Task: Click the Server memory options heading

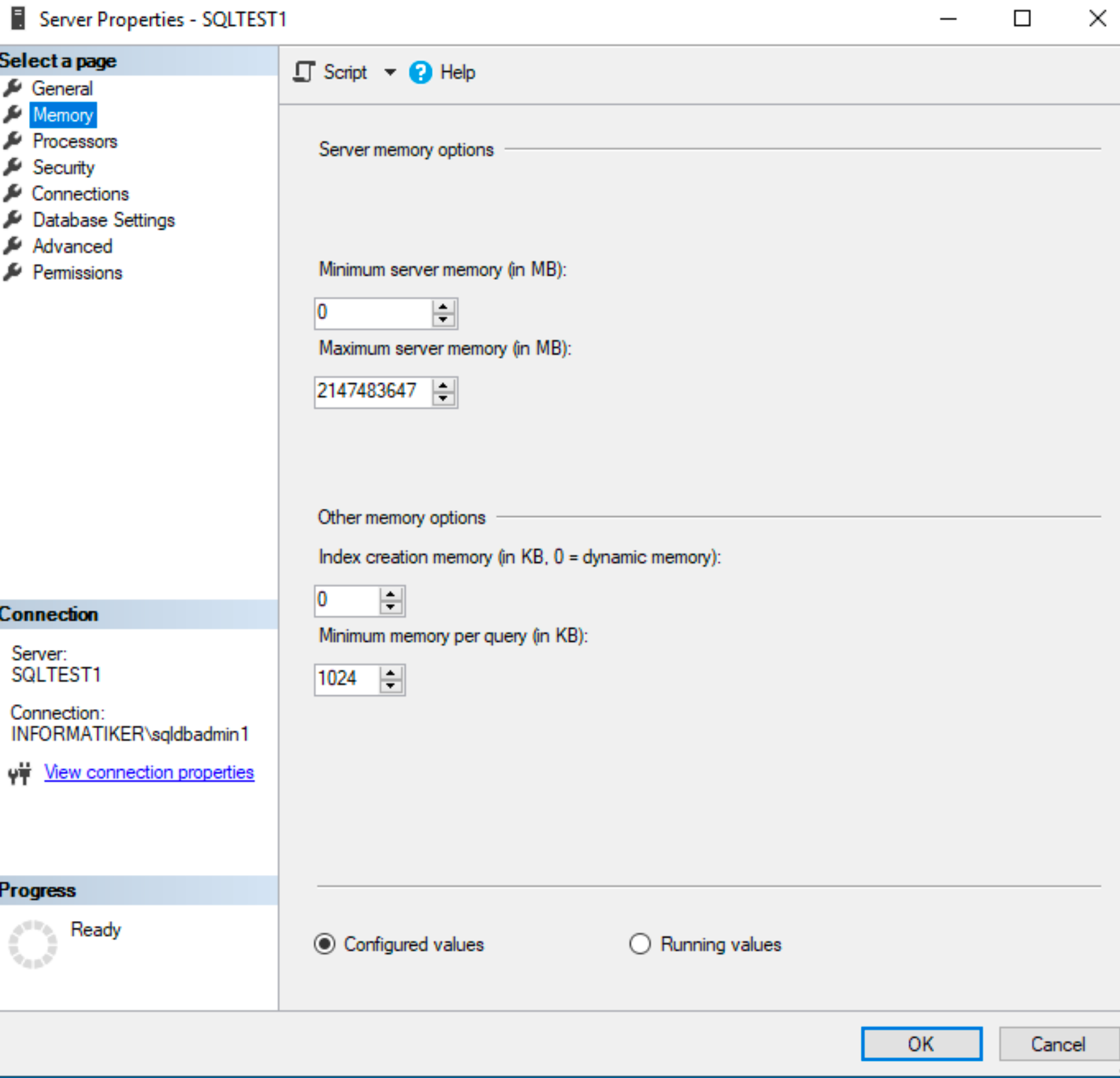Action: coord(406,150)
